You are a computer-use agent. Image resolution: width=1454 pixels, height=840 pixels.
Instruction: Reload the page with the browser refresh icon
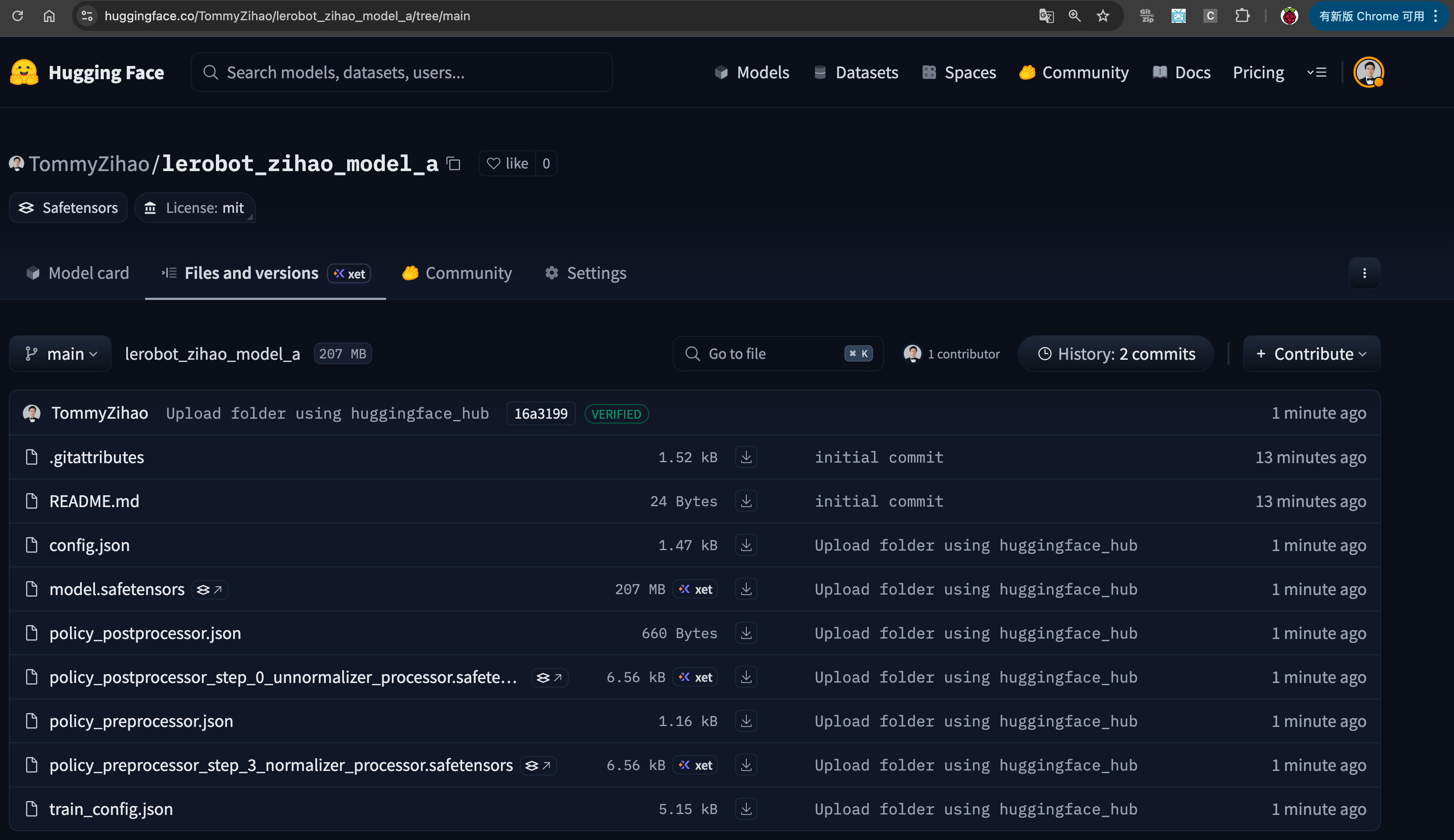click(17, 15)
